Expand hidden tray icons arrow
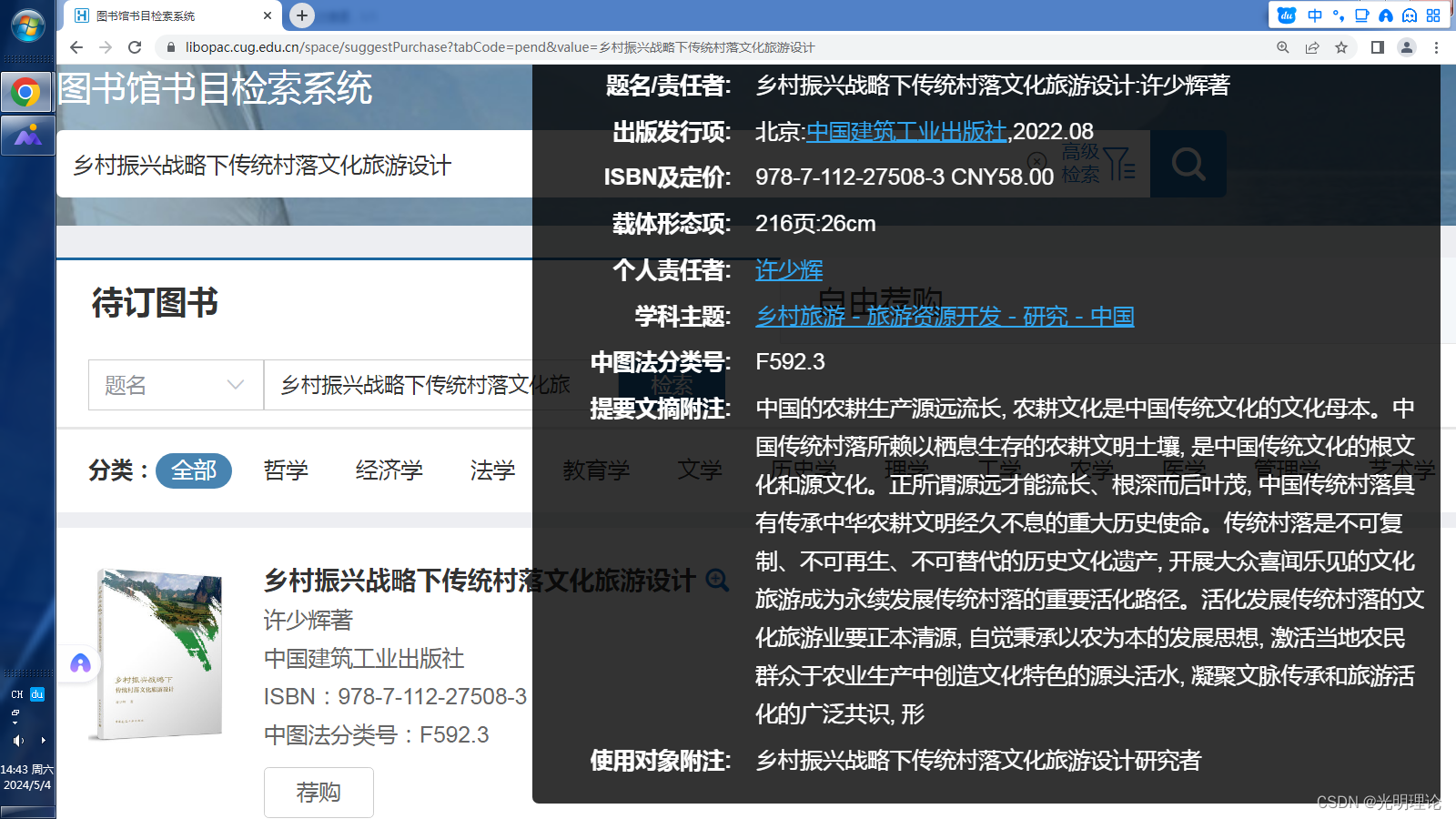The width and height of the screenshot is (1456, 819). click(43, 741)
